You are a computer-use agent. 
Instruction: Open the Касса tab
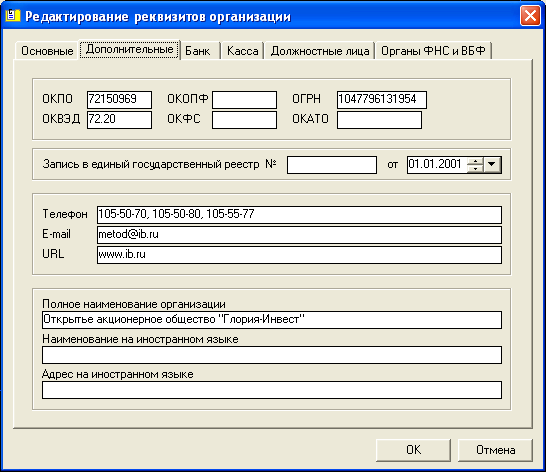click(x=242, y=51)
